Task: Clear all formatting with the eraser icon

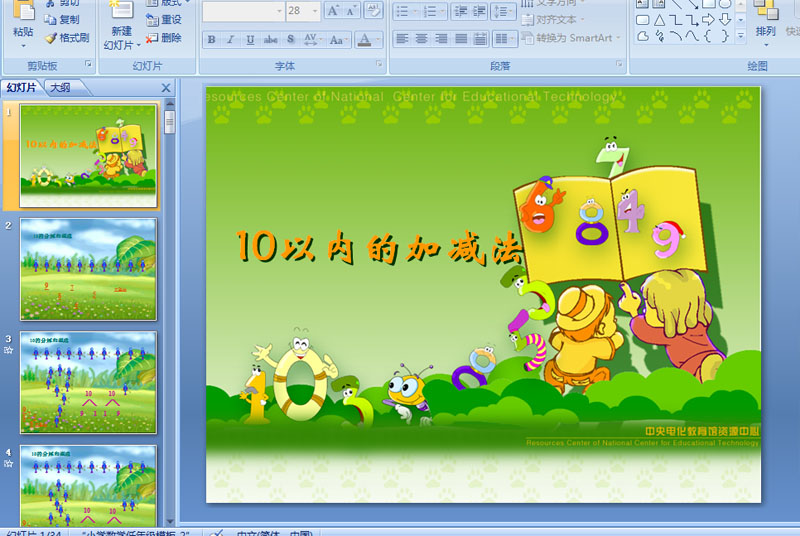Action: point(373,11)
